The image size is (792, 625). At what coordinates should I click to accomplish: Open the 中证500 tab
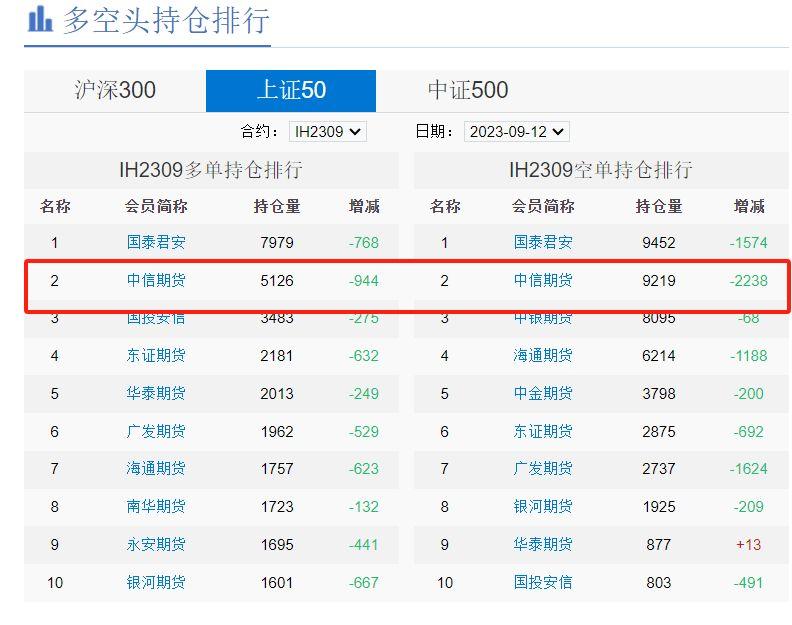pyautogui.click(x=468, y=90)
